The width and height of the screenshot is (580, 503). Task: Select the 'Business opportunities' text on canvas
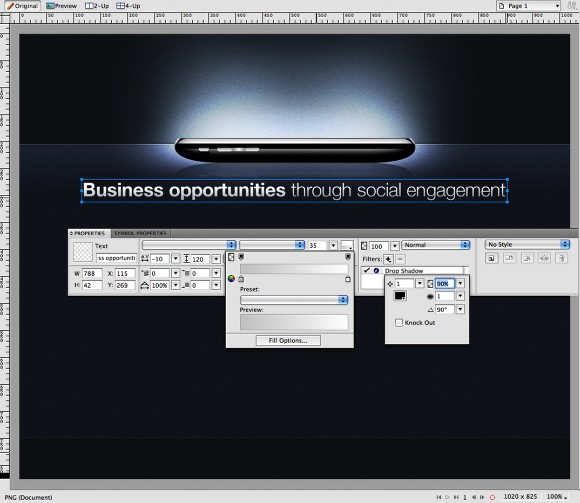pos(184,190)
